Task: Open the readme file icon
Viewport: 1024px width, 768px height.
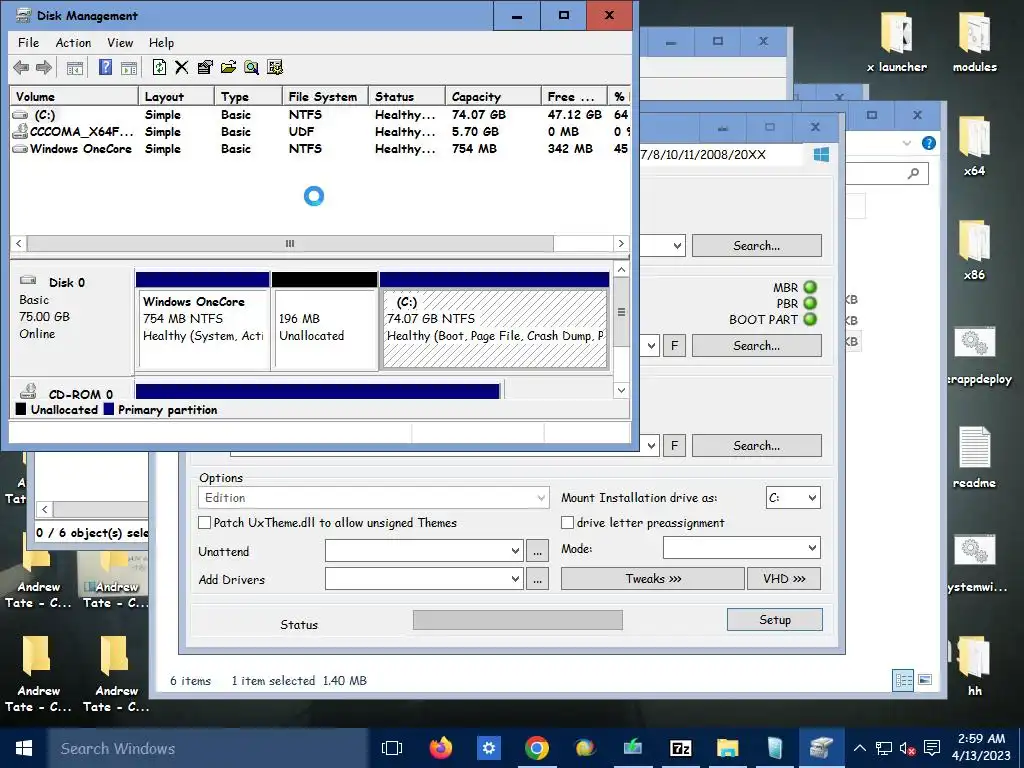Action: [974, 457]
